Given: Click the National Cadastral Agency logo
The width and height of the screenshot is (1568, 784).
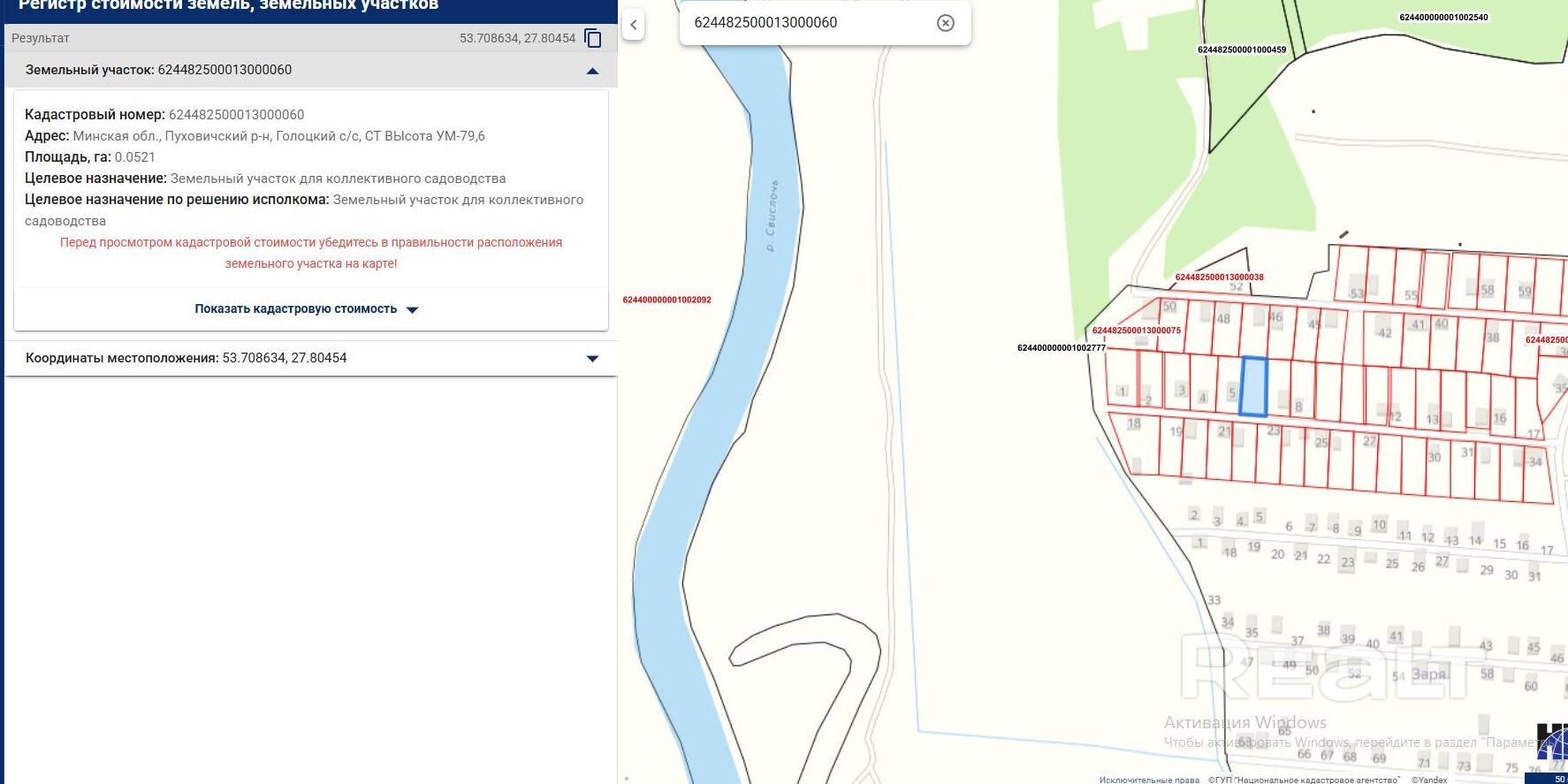Looking at the screenshot, I should (1553, 742).
